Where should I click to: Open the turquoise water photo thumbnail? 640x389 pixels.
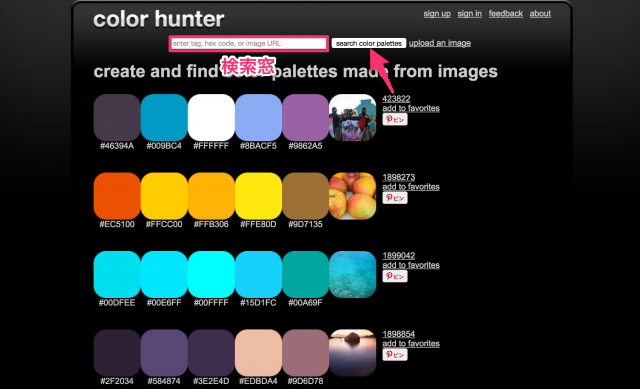(353, 274)
